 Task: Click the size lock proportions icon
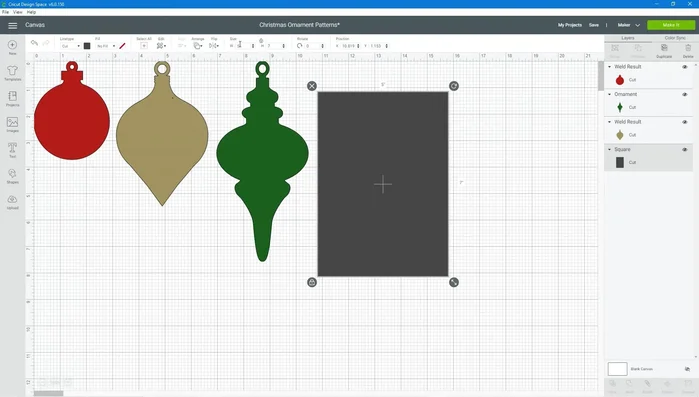click(x=261, y=41)
